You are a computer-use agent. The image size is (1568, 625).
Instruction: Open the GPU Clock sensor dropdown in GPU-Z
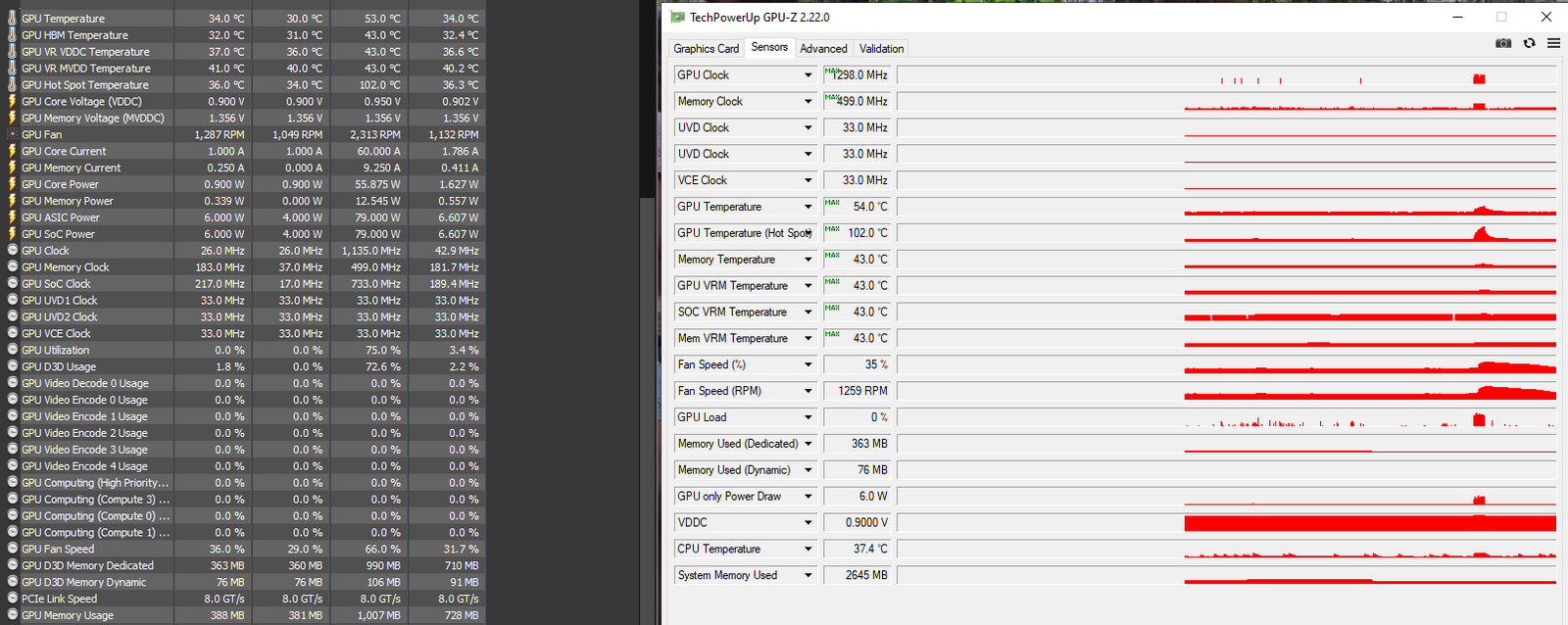click(x=808, y=75)
